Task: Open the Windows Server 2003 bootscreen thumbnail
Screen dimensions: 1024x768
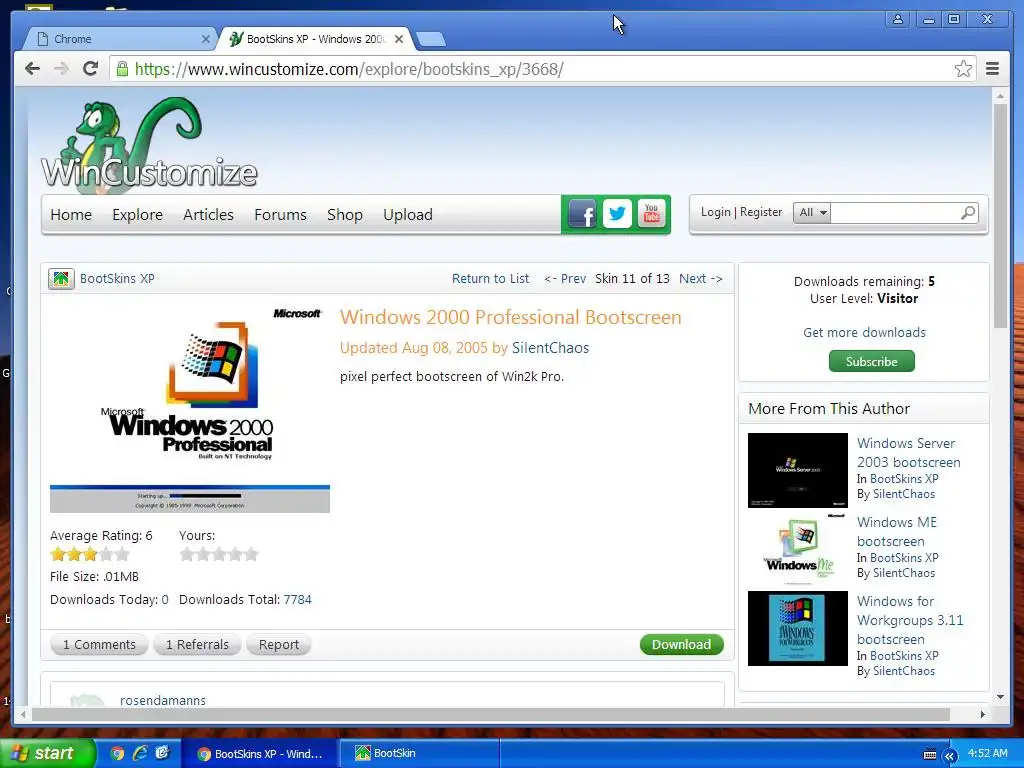Action: pos(797,470)
